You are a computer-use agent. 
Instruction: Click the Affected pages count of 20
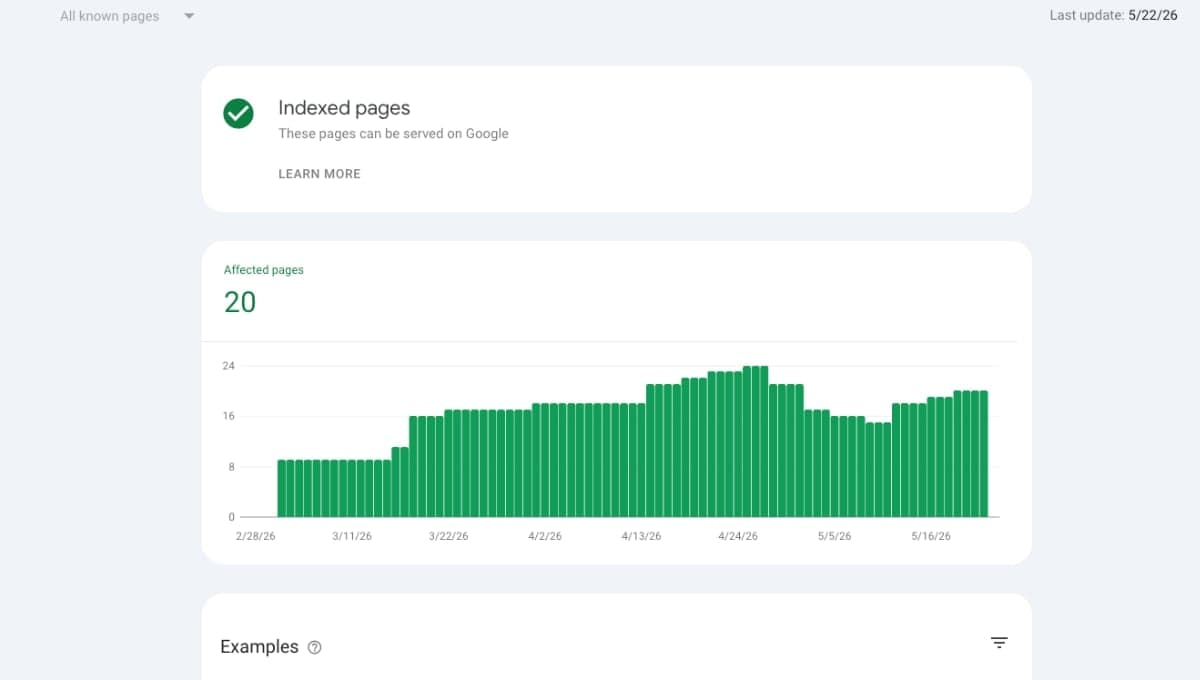point(240,302)
